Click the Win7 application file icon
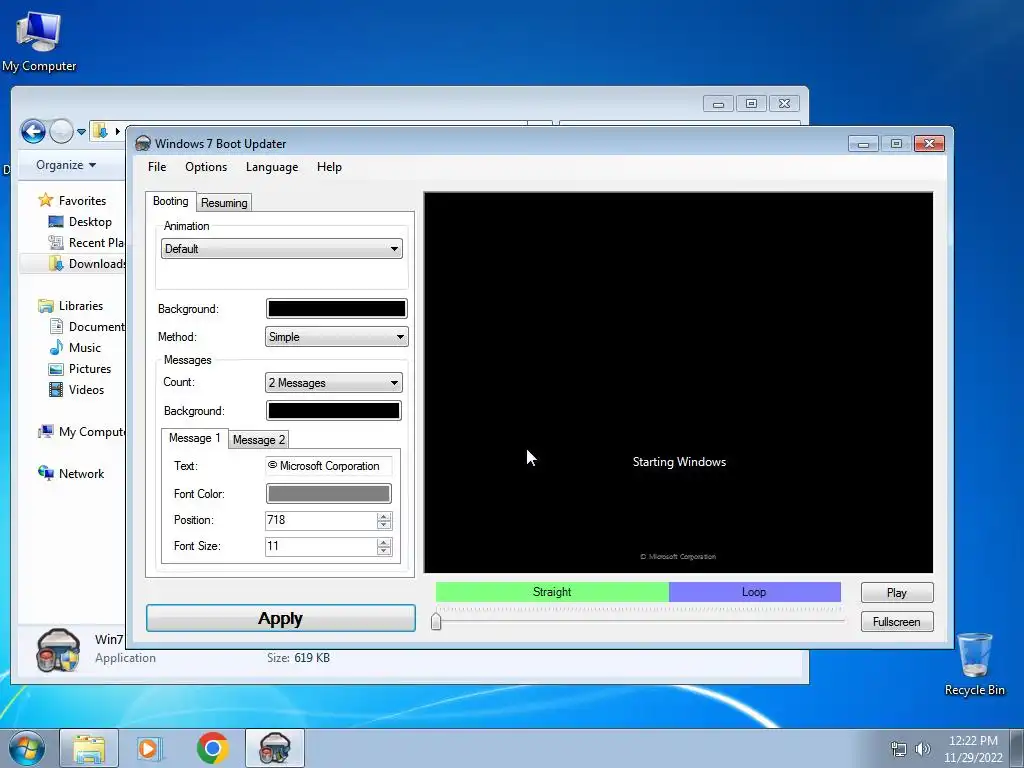This screenshot has width=1024, height=768. (58, 650)
